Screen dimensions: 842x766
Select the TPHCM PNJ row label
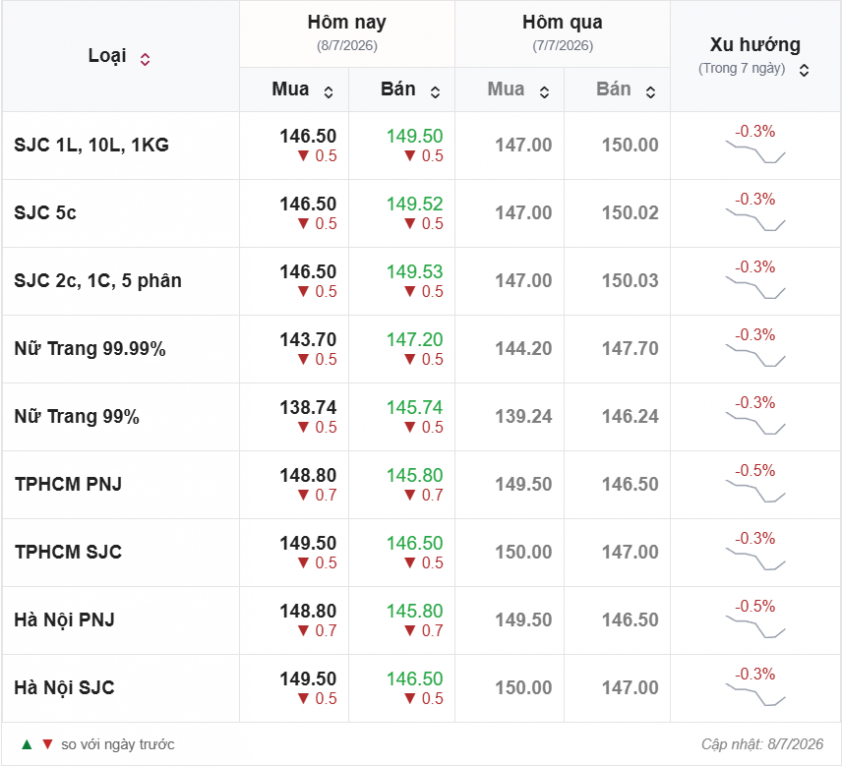(x=68, y=484)
